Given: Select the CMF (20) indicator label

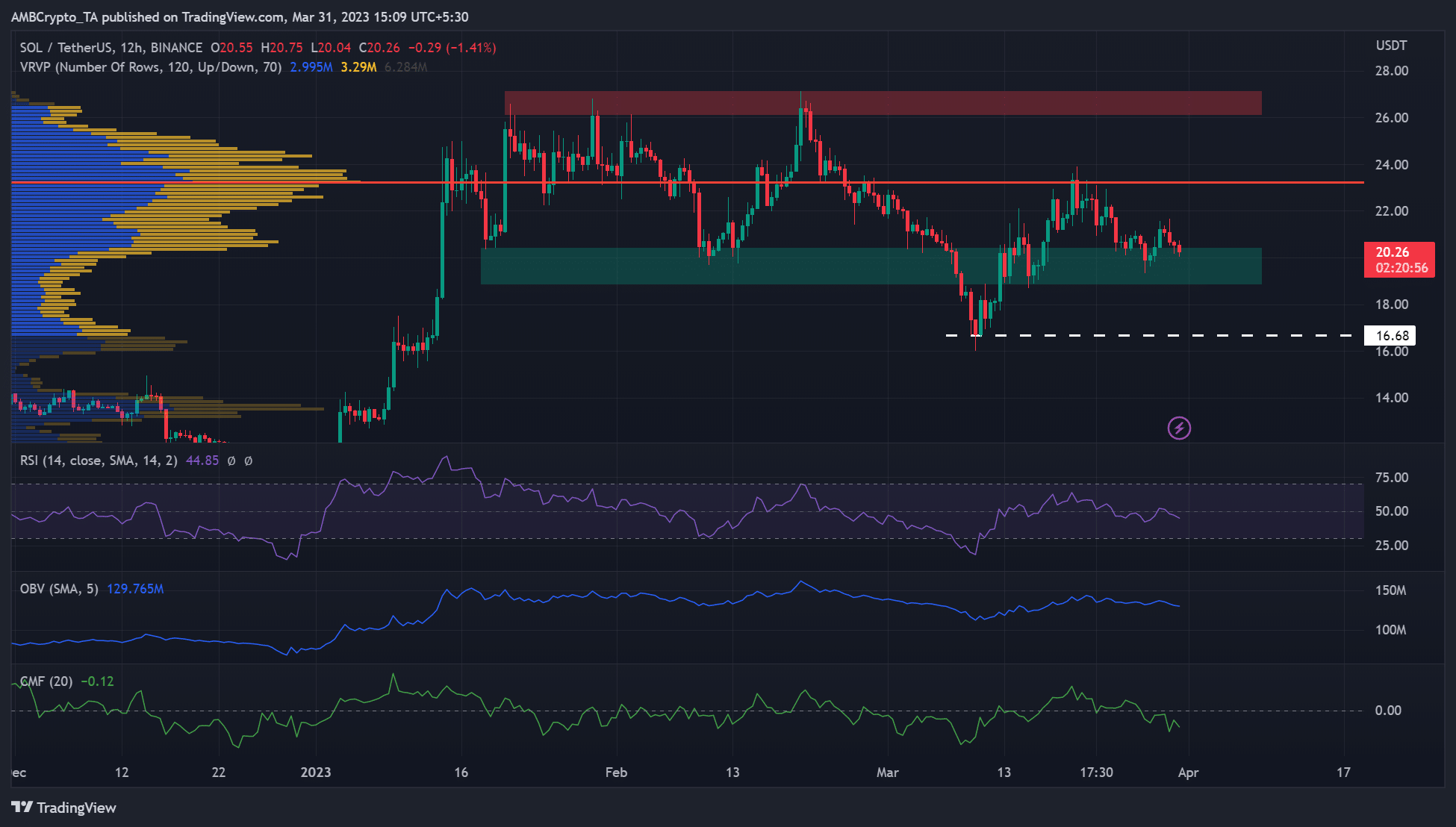Looking at the screenshot, I should click(x=45, y=681).
